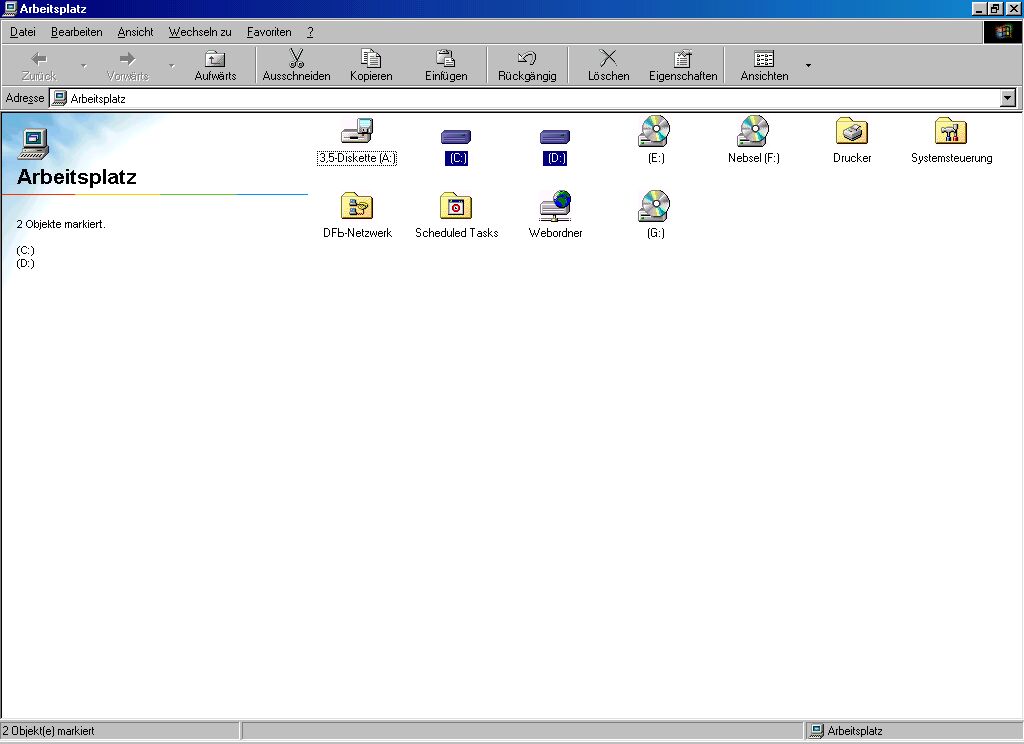
Task: Open Eigenschaften properties from toolbar
Action: tap(683, 65)
